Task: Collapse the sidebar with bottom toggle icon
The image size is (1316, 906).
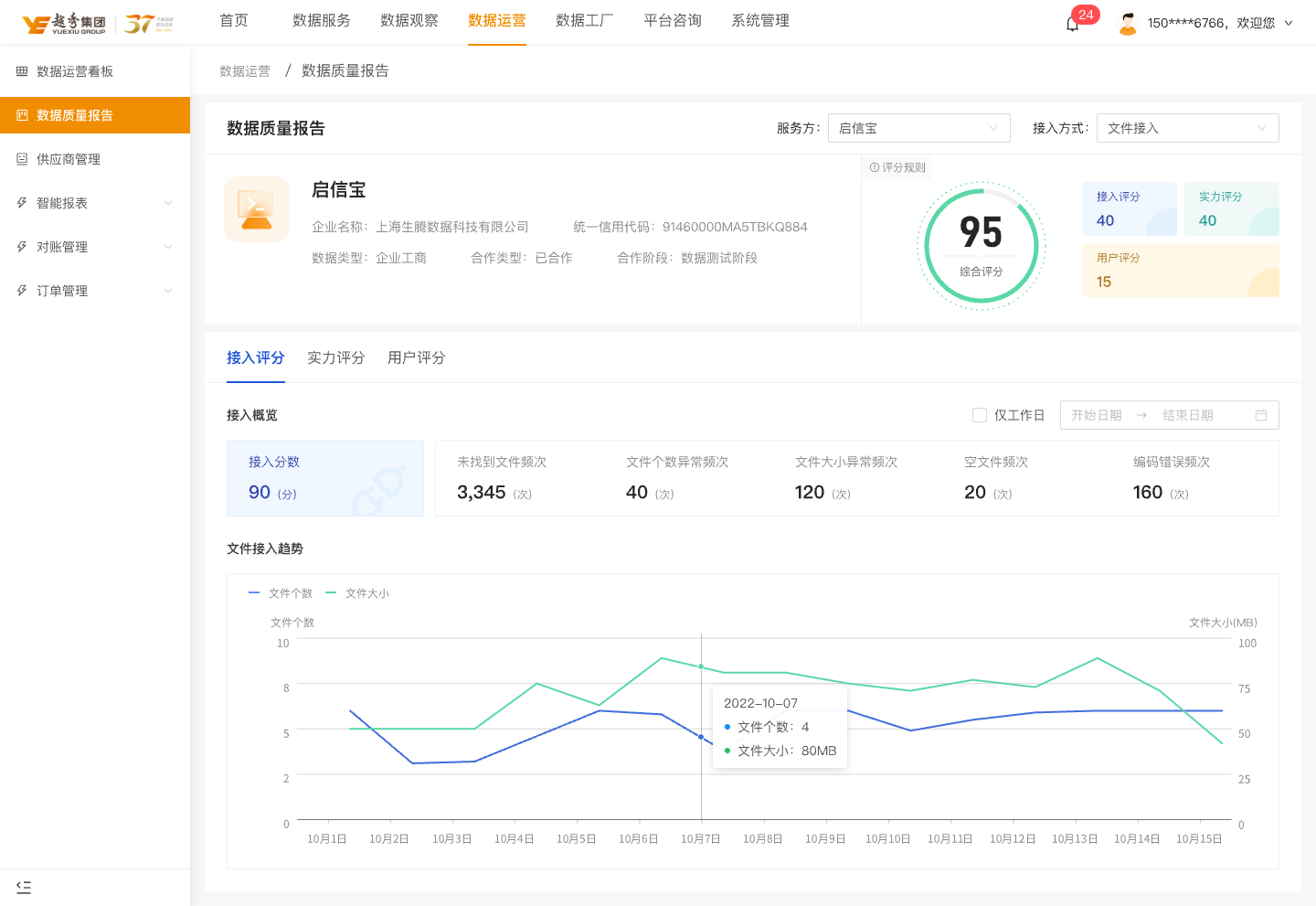Action: (24, 887)
